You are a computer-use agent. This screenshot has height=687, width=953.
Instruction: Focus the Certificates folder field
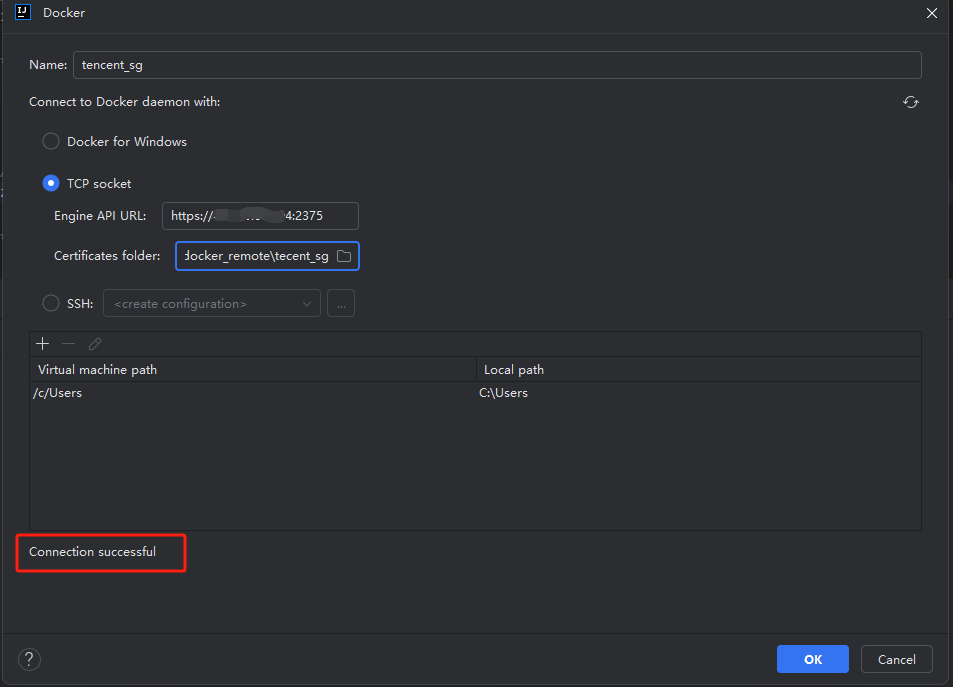267,256
